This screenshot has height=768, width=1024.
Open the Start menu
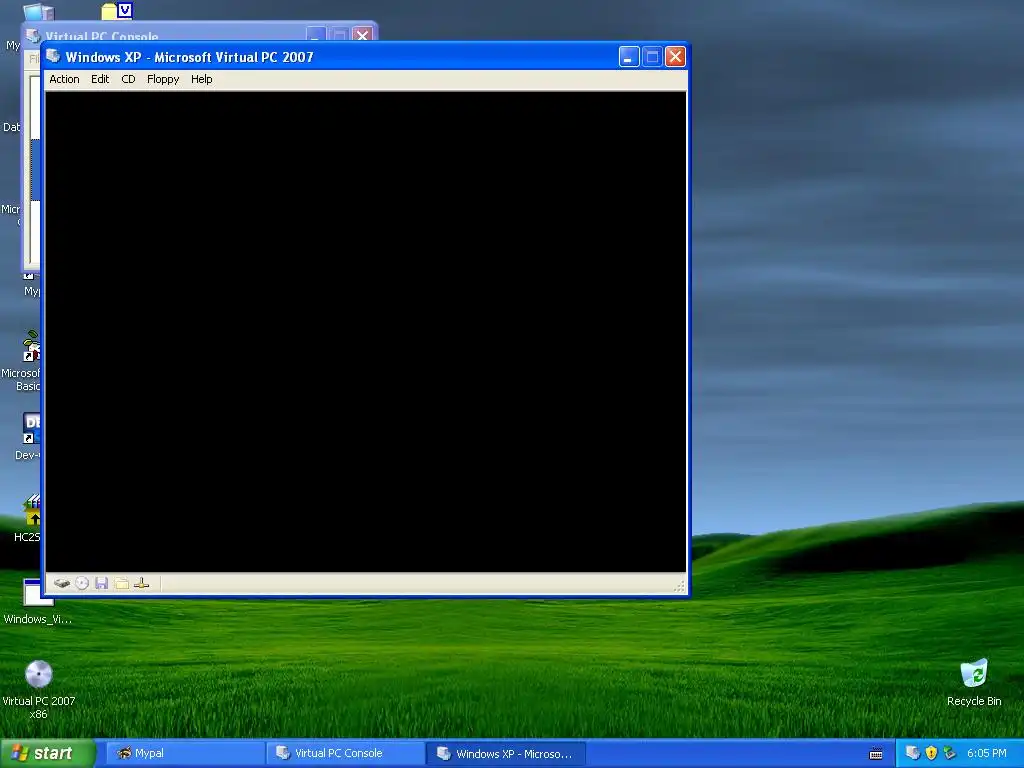pos(48,754)
